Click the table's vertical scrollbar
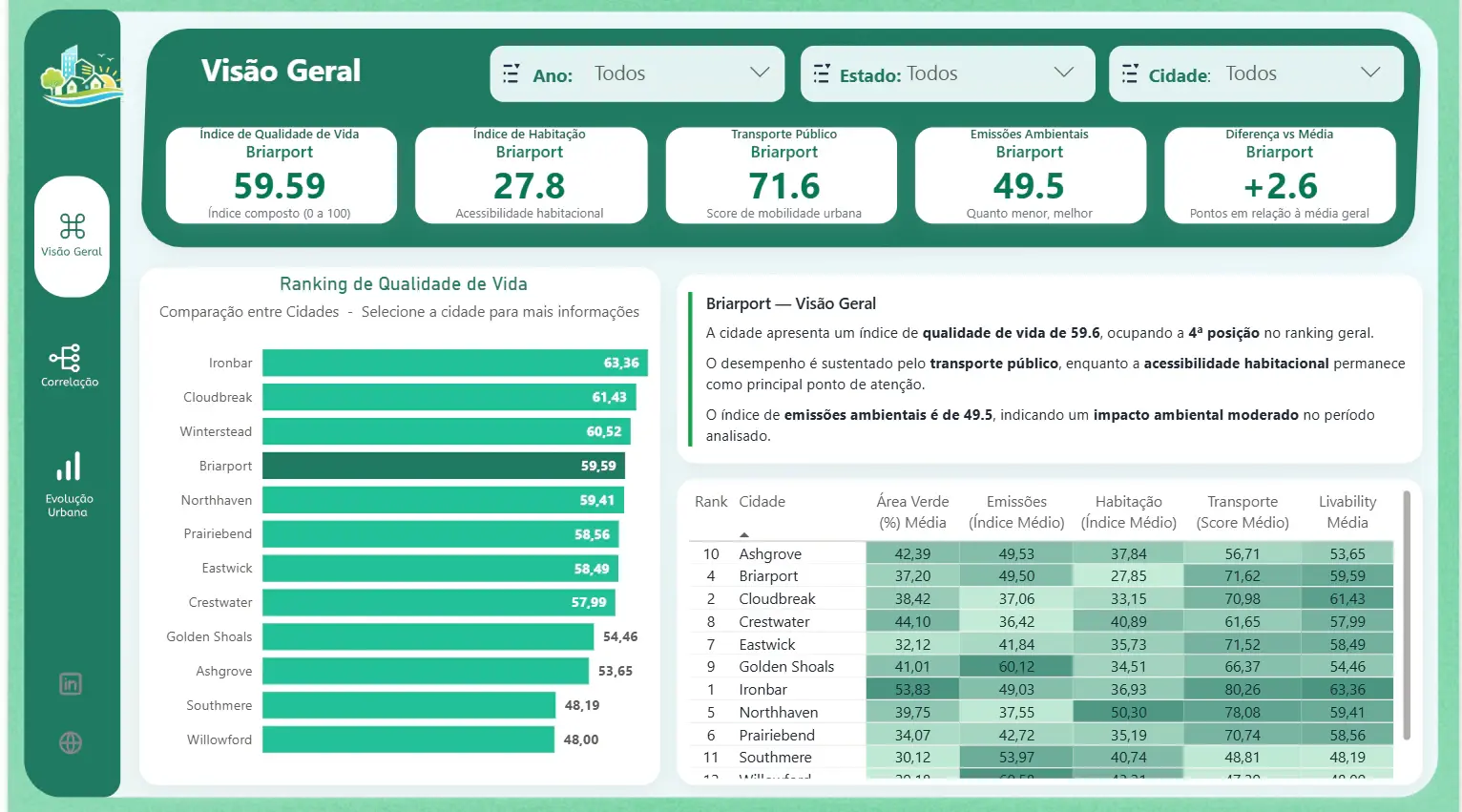The image size is (1462, 812). [1407, 615]
